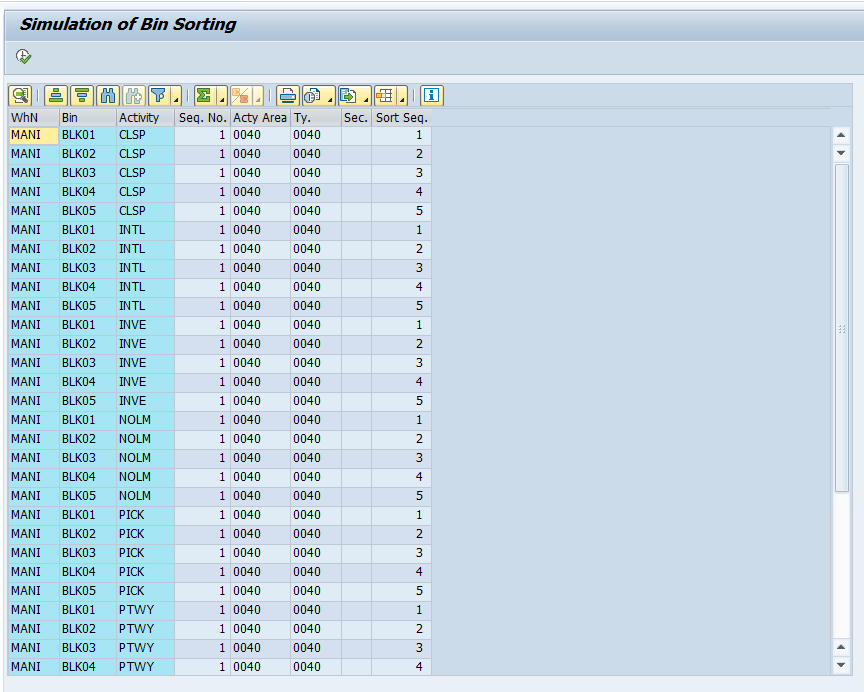Open the layout grid dropdown arrow
Image resolution: width=864 pixels, height=692 pixels.
point(402,99)
